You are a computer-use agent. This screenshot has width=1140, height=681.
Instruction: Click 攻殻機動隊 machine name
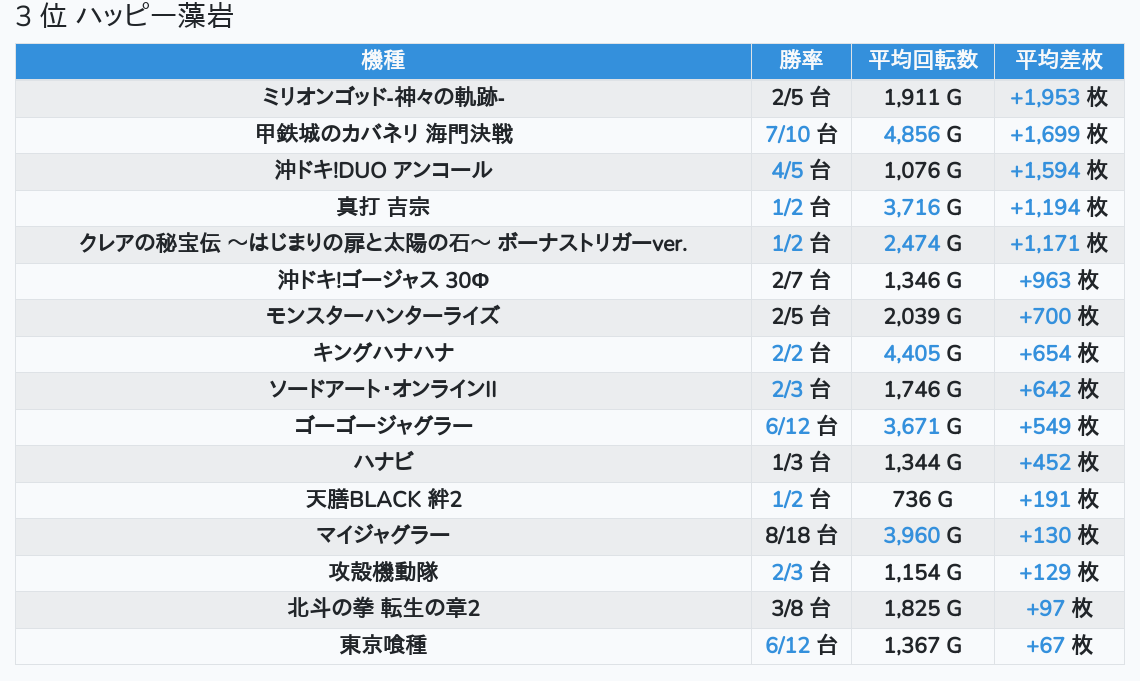384,572
